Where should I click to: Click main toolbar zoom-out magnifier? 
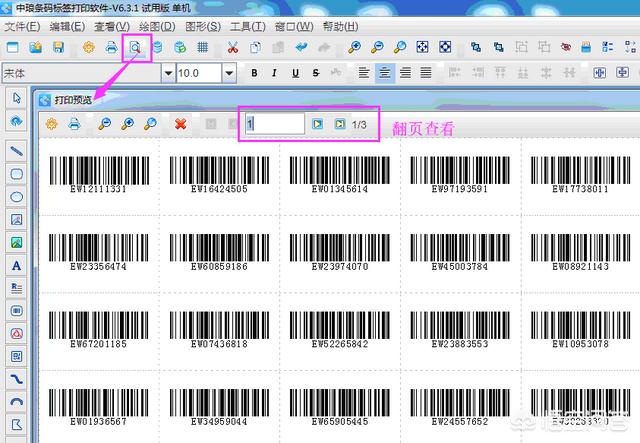click(377, 47)
